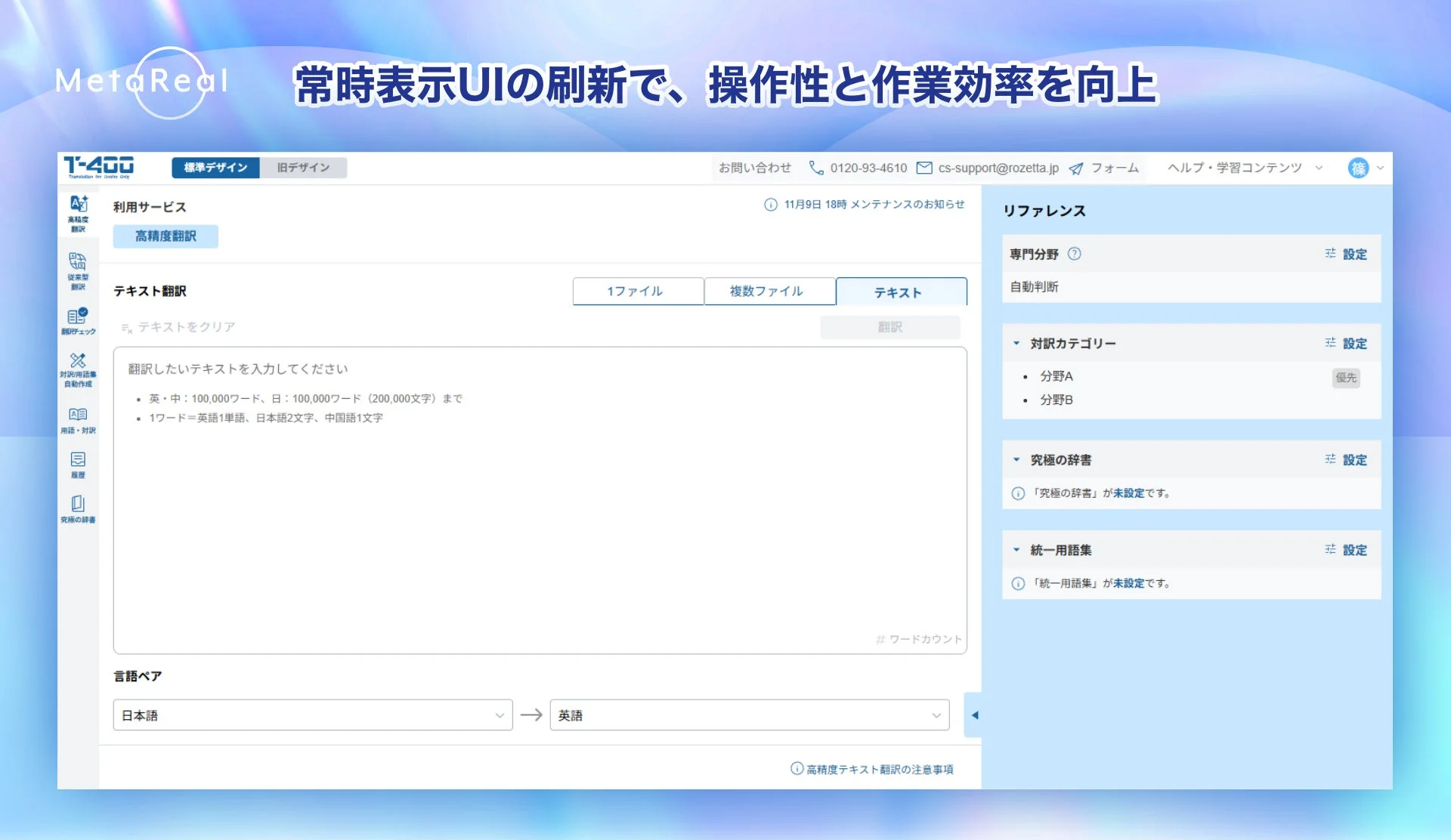Click the paper-plane icon for フォーム
Image resolution: width=1451 pixels, height=840 pixels.
(1075, 168)
